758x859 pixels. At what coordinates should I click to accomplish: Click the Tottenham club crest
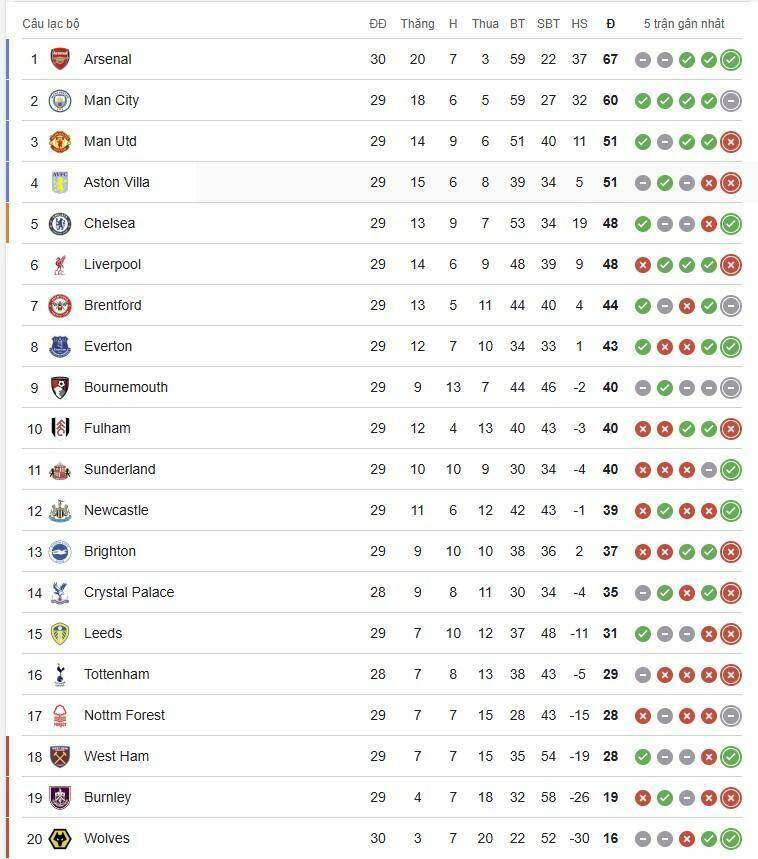60,674
